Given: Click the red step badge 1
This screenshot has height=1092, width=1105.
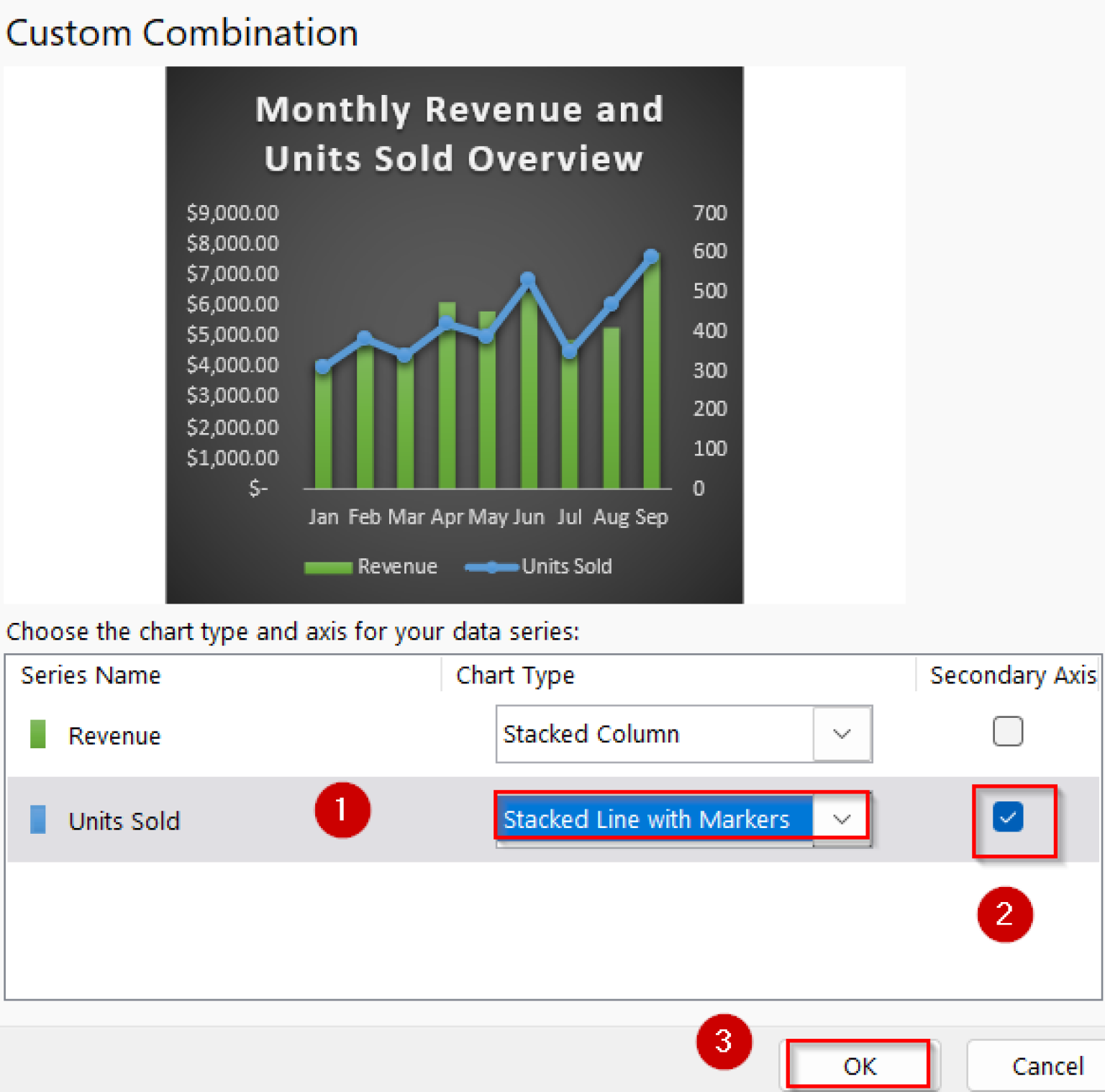Looking at the screenshot, I should [343, 810].
